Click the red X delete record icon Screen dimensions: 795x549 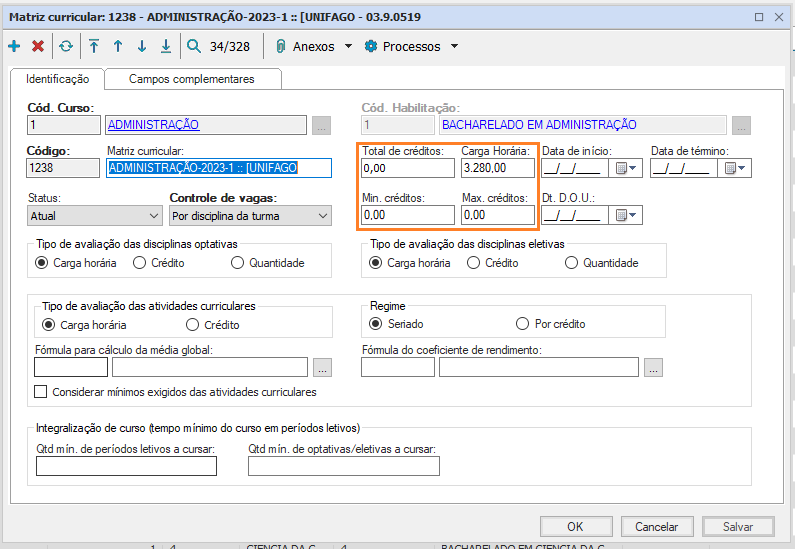coord(38,46)
